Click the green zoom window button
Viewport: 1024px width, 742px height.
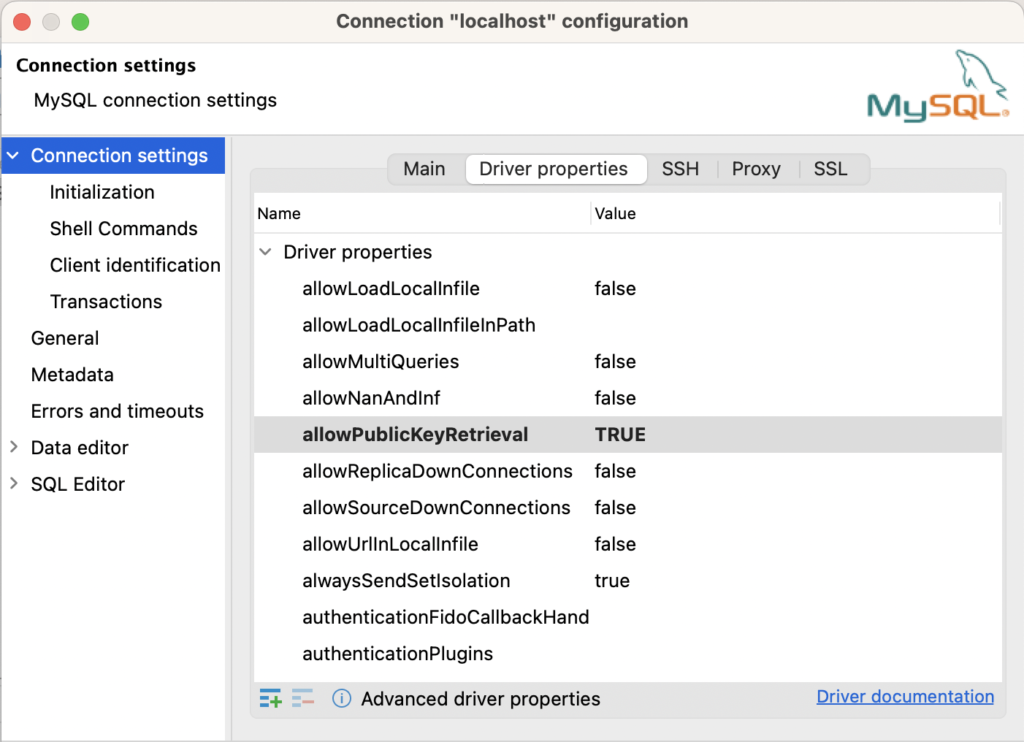[80, 22]
